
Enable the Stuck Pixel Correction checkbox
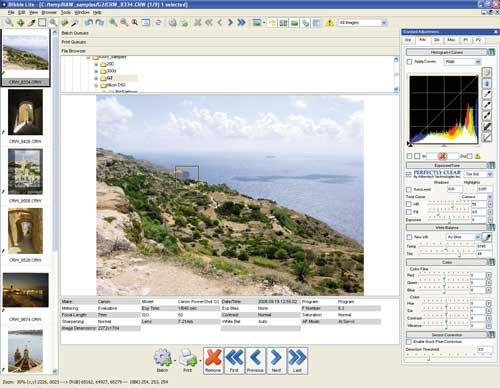pos(409,342)
